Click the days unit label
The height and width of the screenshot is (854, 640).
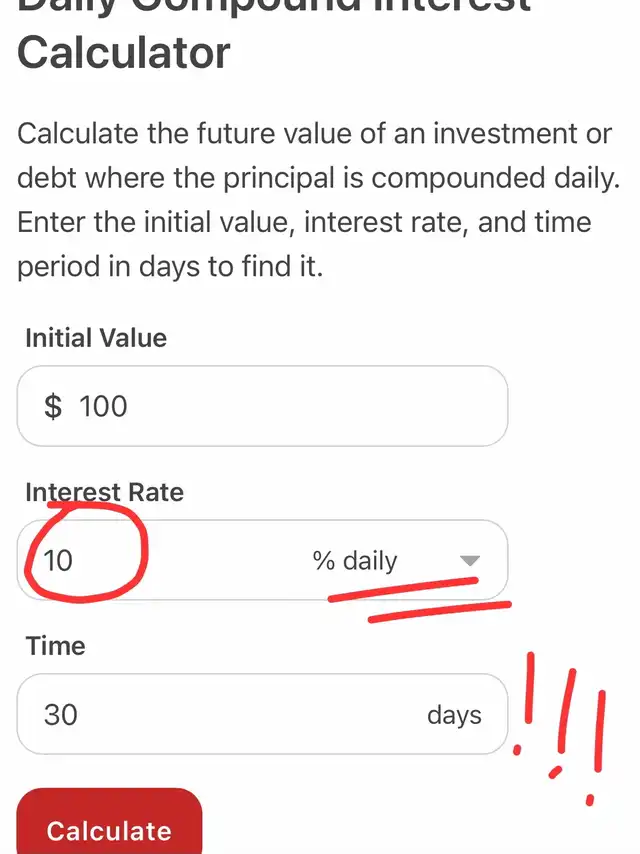tap(454, 715)
